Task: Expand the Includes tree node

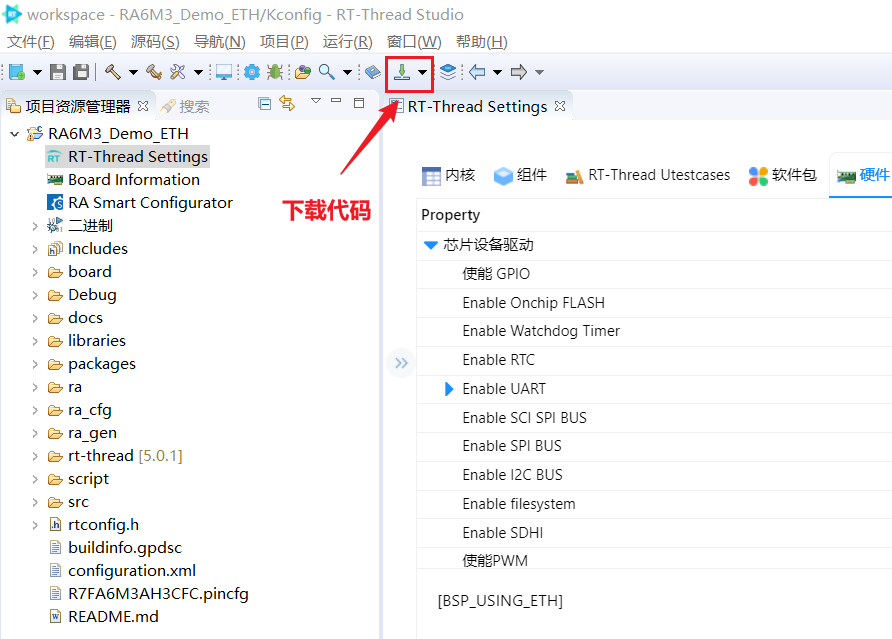Action: [35, 249]
